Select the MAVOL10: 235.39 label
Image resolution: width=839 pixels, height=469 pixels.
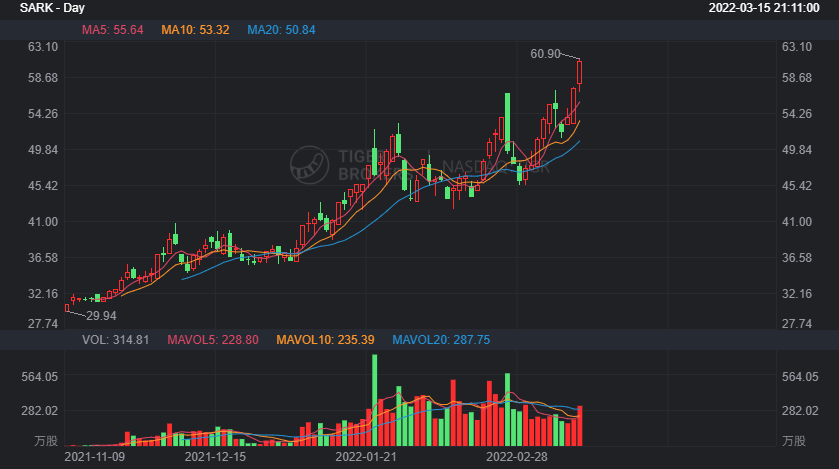pyautogui.click(x=325, y=340)
